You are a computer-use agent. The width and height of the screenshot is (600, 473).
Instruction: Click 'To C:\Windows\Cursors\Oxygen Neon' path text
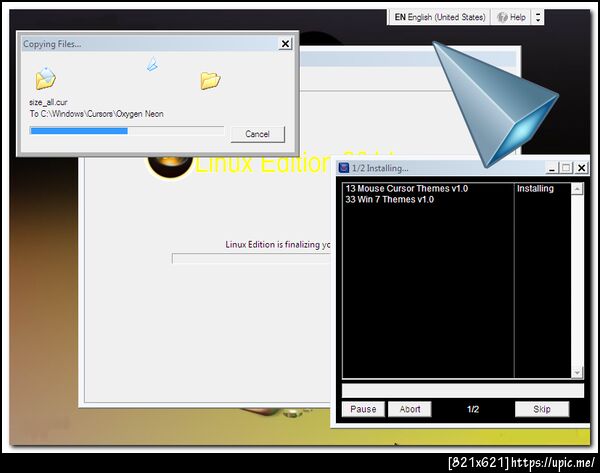tap(97, 114)
